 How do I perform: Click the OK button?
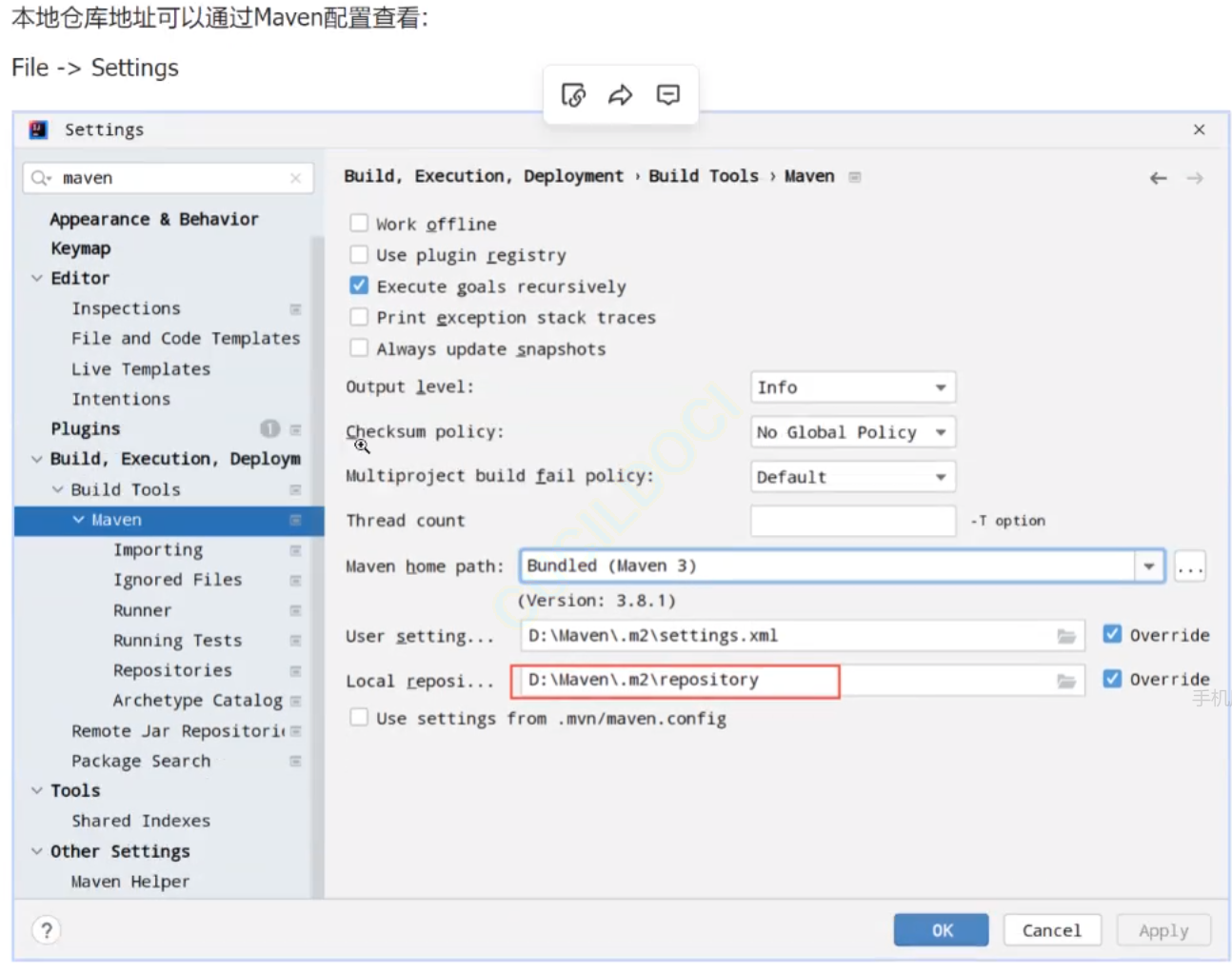click(x=941, y=930)
